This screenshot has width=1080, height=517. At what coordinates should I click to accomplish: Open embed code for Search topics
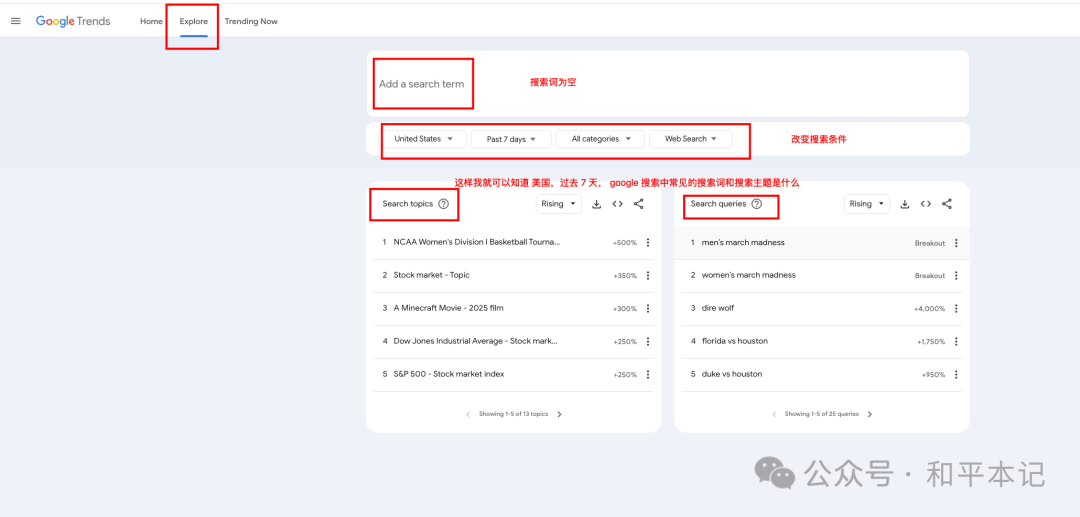pos(618,204)
